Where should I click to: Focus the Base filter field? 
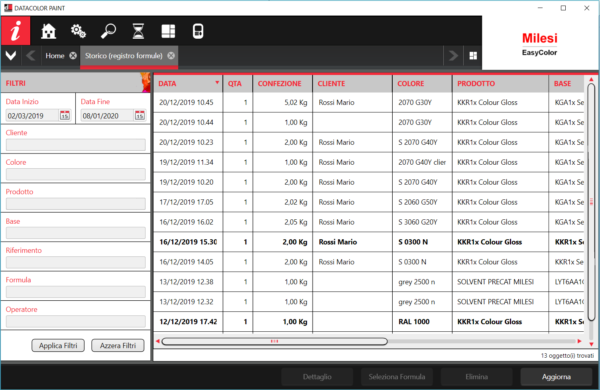point(76,233)
